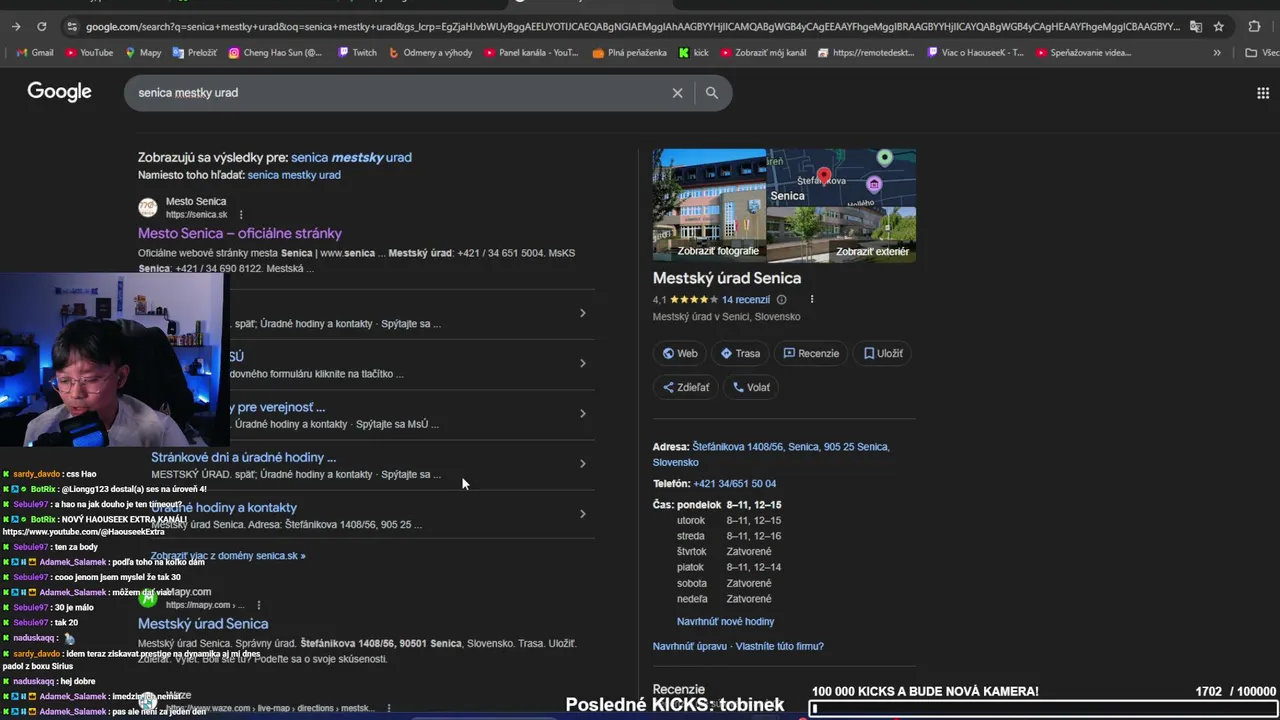Click the 100 000 KICKS progress bar
The height and width of the screenshot is (720, 1280).
click(1043, 708)
